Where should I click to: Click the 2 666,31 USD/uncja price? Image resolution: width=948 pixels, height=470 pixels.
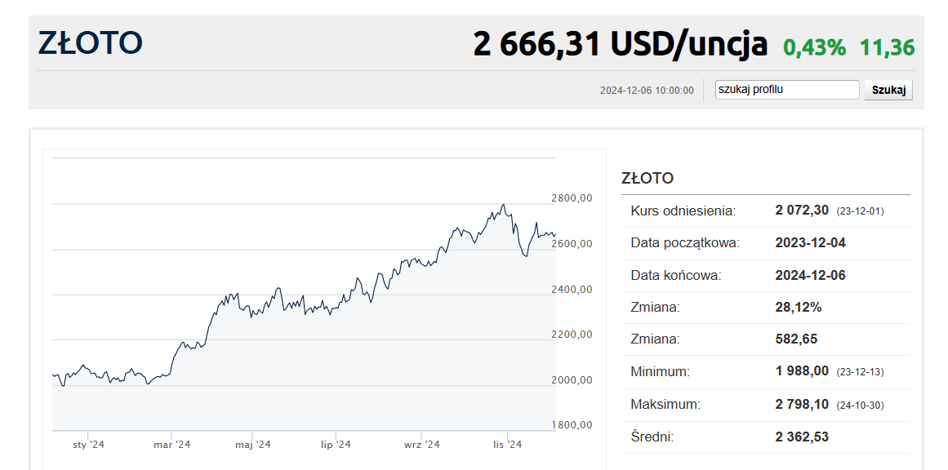[x=620, y=44]
